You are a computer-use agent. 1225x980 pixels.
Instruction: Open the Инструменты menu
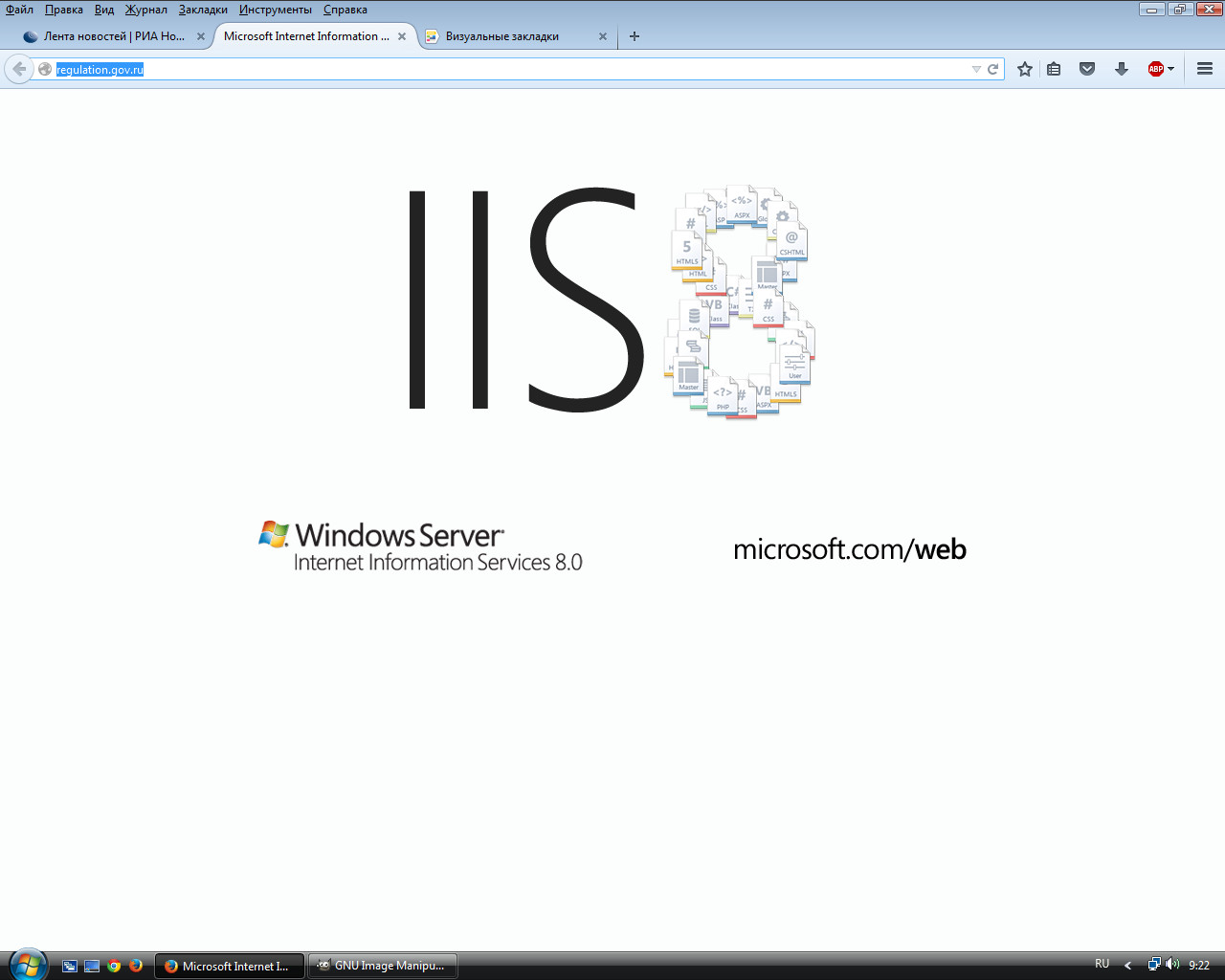tap(276, 10)
